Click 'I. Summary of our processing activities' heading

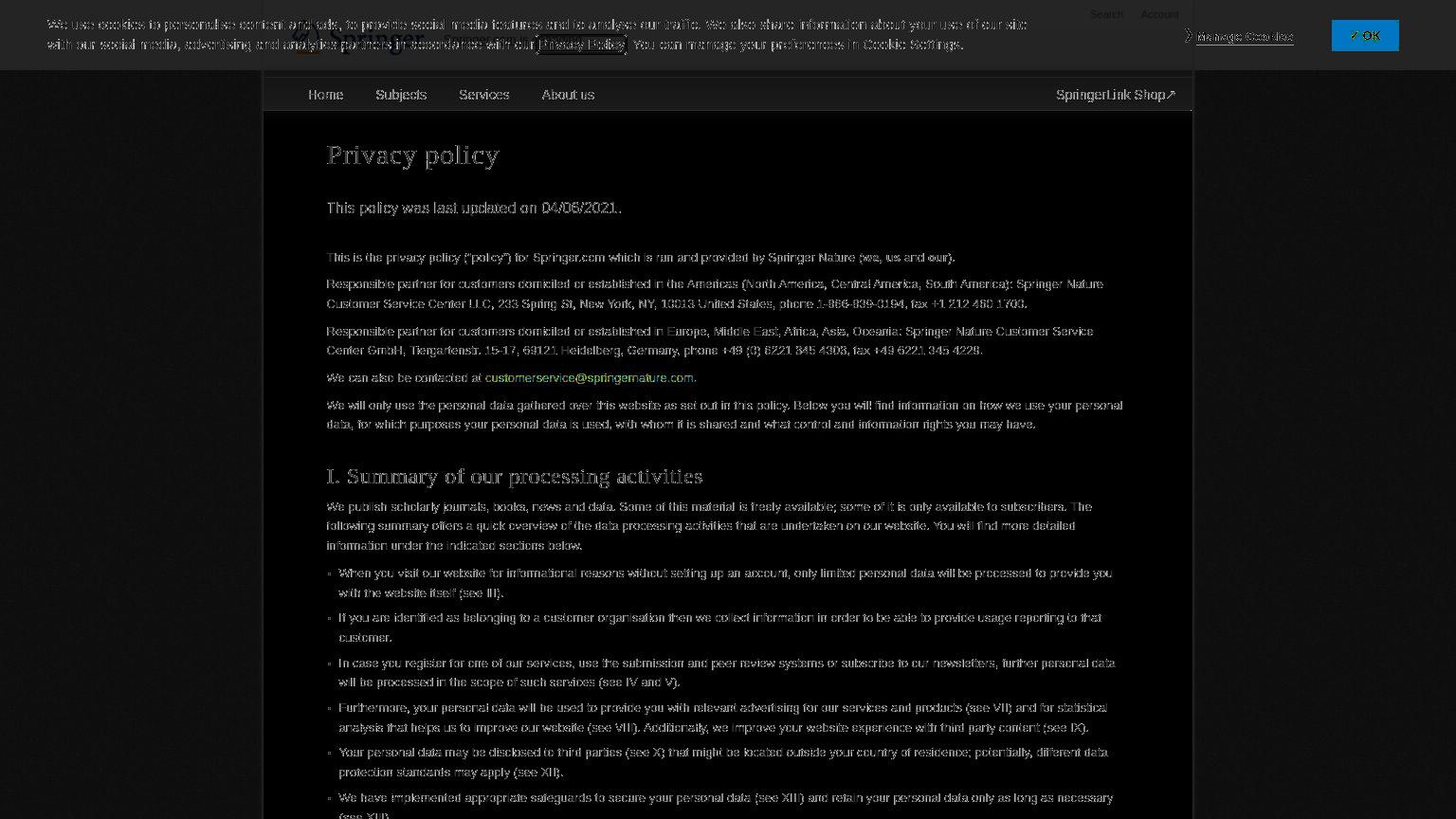(x=515, y=477)
